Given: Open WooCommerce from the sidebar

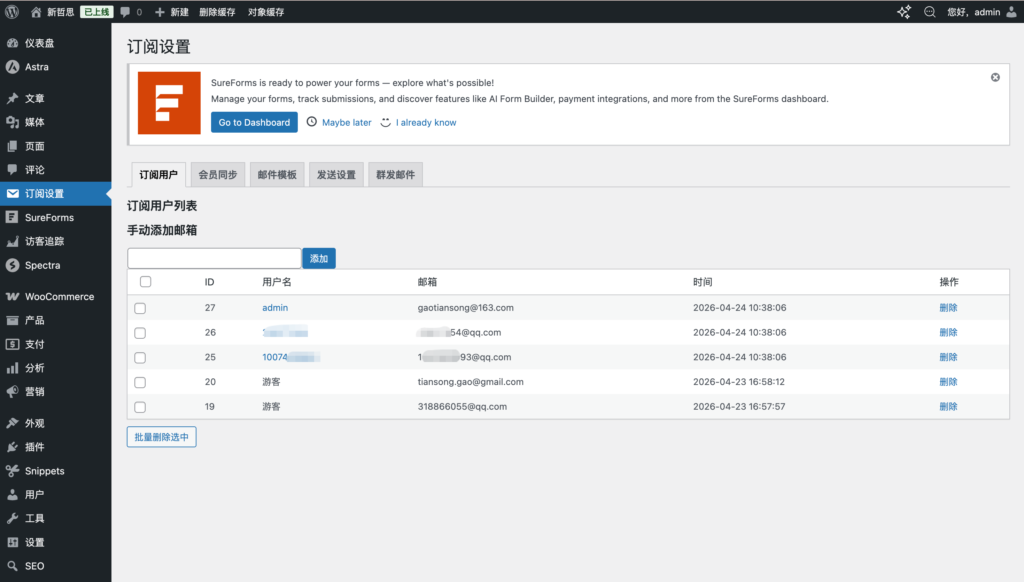Looking at the screenshot, I should (59, 297).
